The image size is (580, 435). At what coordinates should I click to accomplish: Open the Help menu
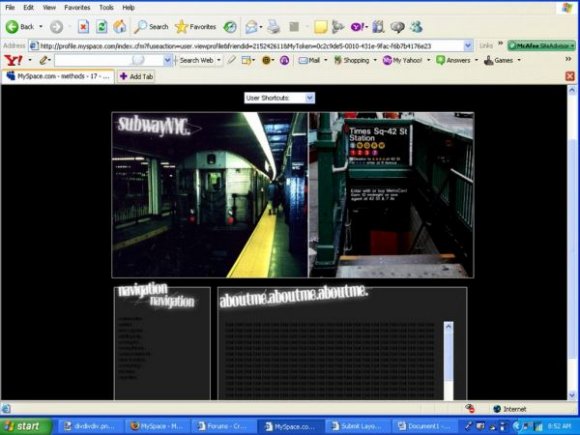click(128, 7)
